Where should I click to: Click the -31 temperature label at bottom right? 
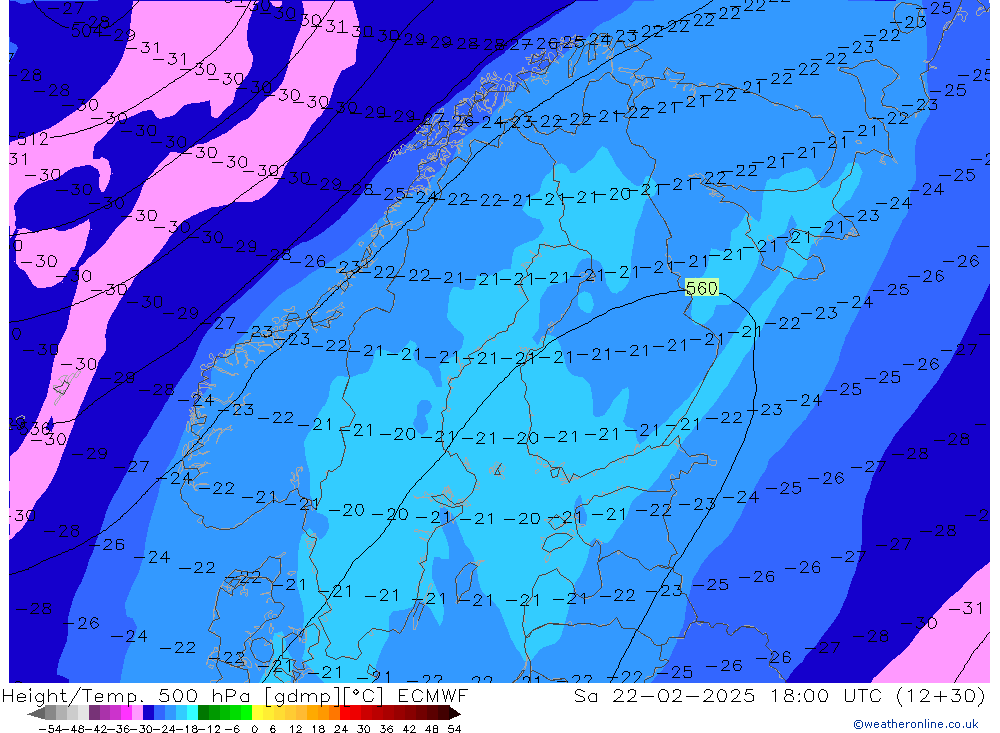point(966,609)
